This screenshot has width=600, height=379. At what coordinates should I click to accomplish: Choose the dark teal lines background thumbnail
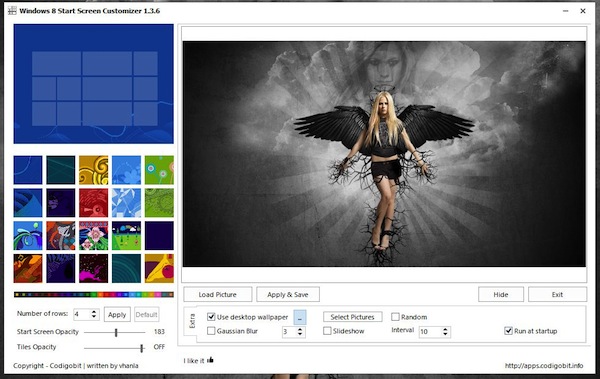point(61,170)
